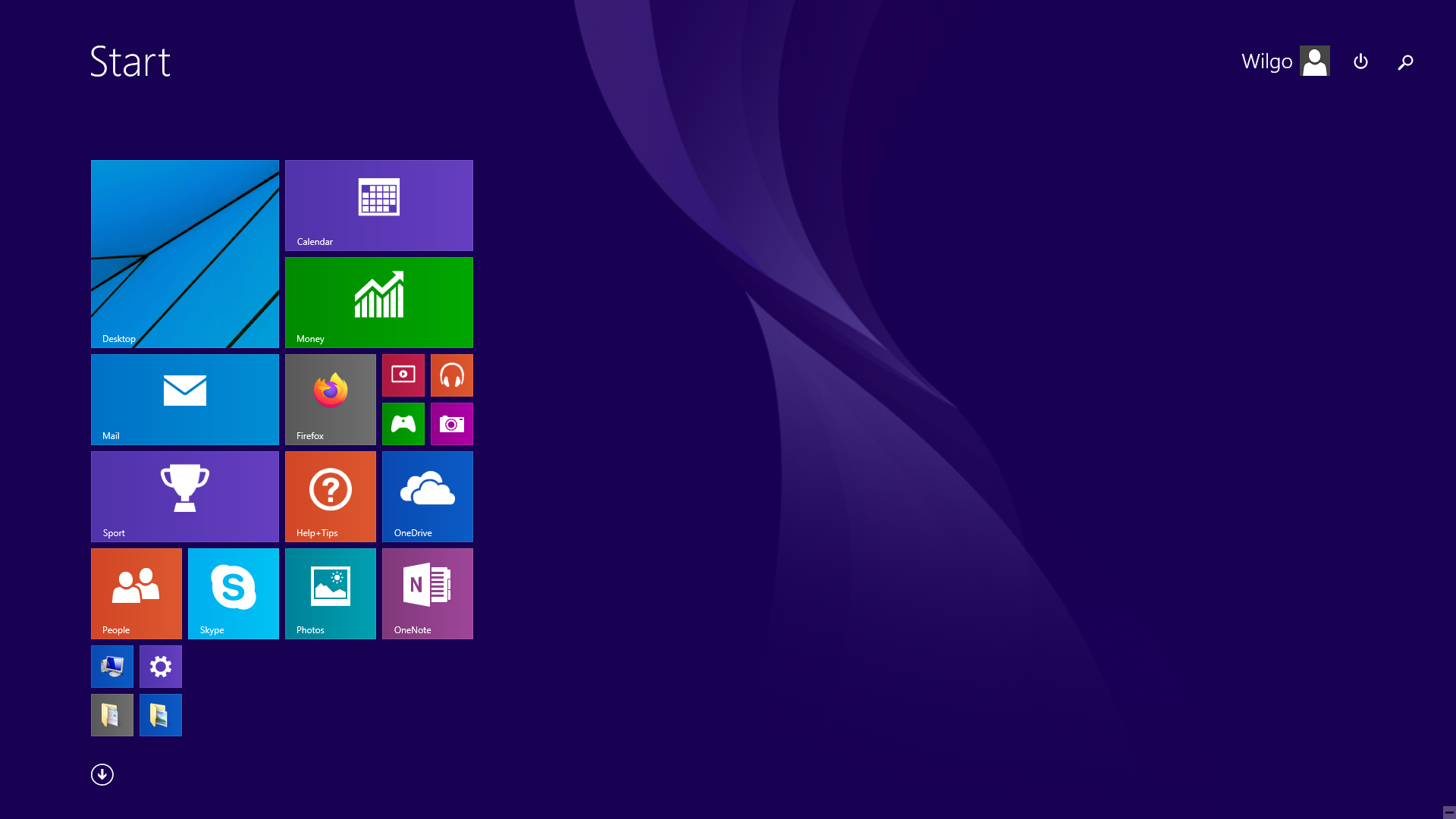The width and height of the screenshot is (1456, 819).
Task: Open the Music app with headphones icon
Action: (451, 375)
